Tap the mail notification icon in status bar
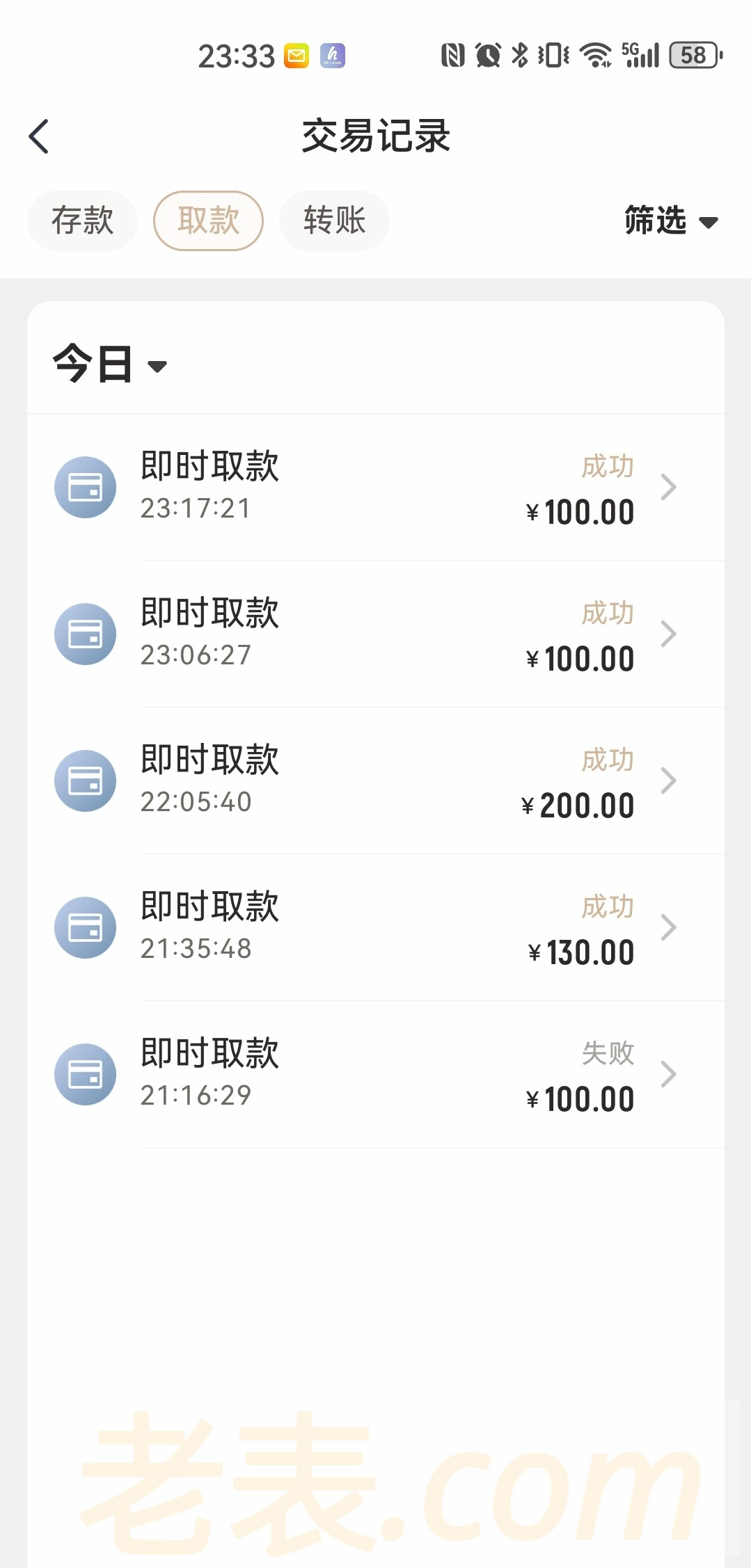 297,56
